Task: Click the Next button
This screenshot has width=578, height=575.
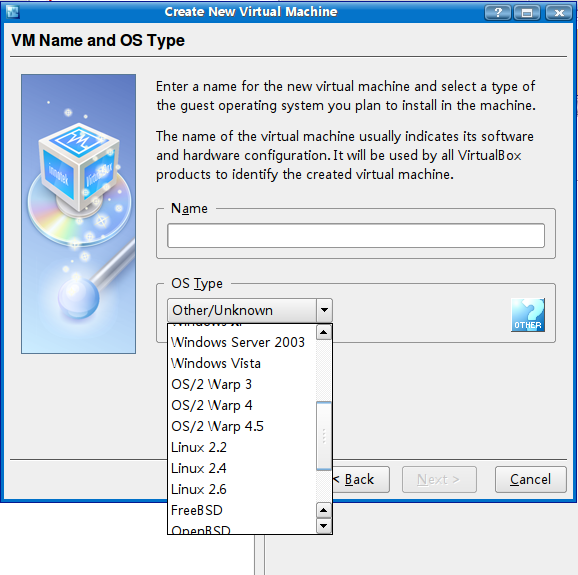Action: click(439, 480)
